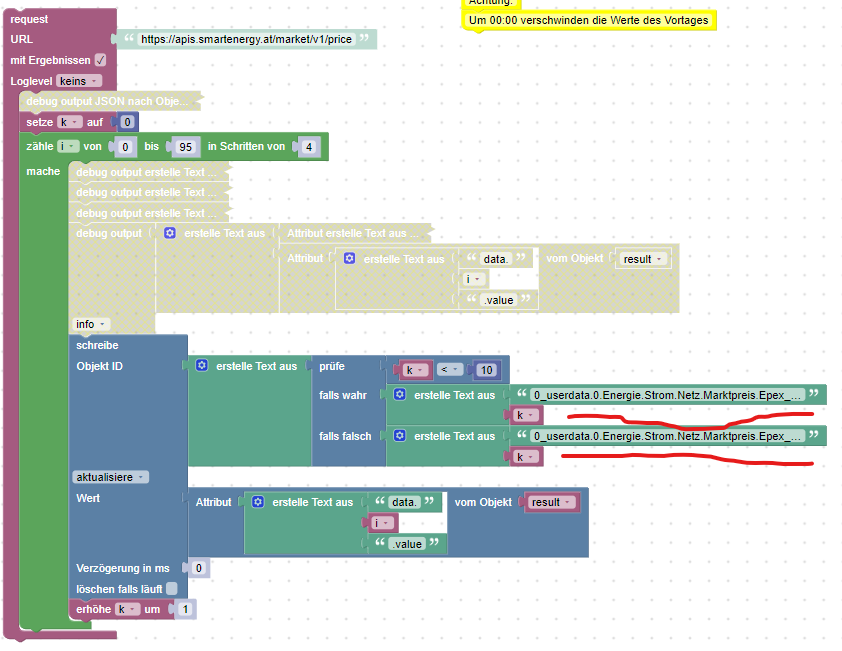Select yellow comment 'Um 00:00 verschwinden die Werte'
The image size is (842, 651).
(589, 20)
